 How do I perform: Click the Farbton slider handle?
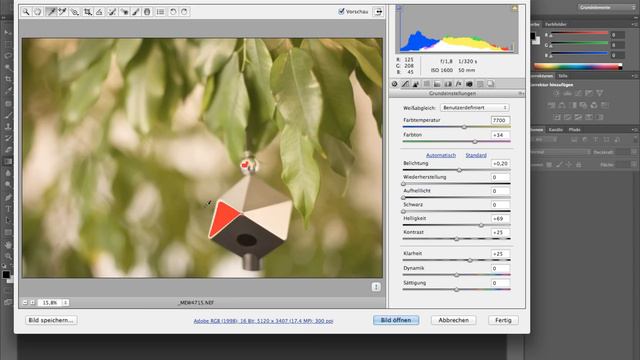[x=475, y=142]
